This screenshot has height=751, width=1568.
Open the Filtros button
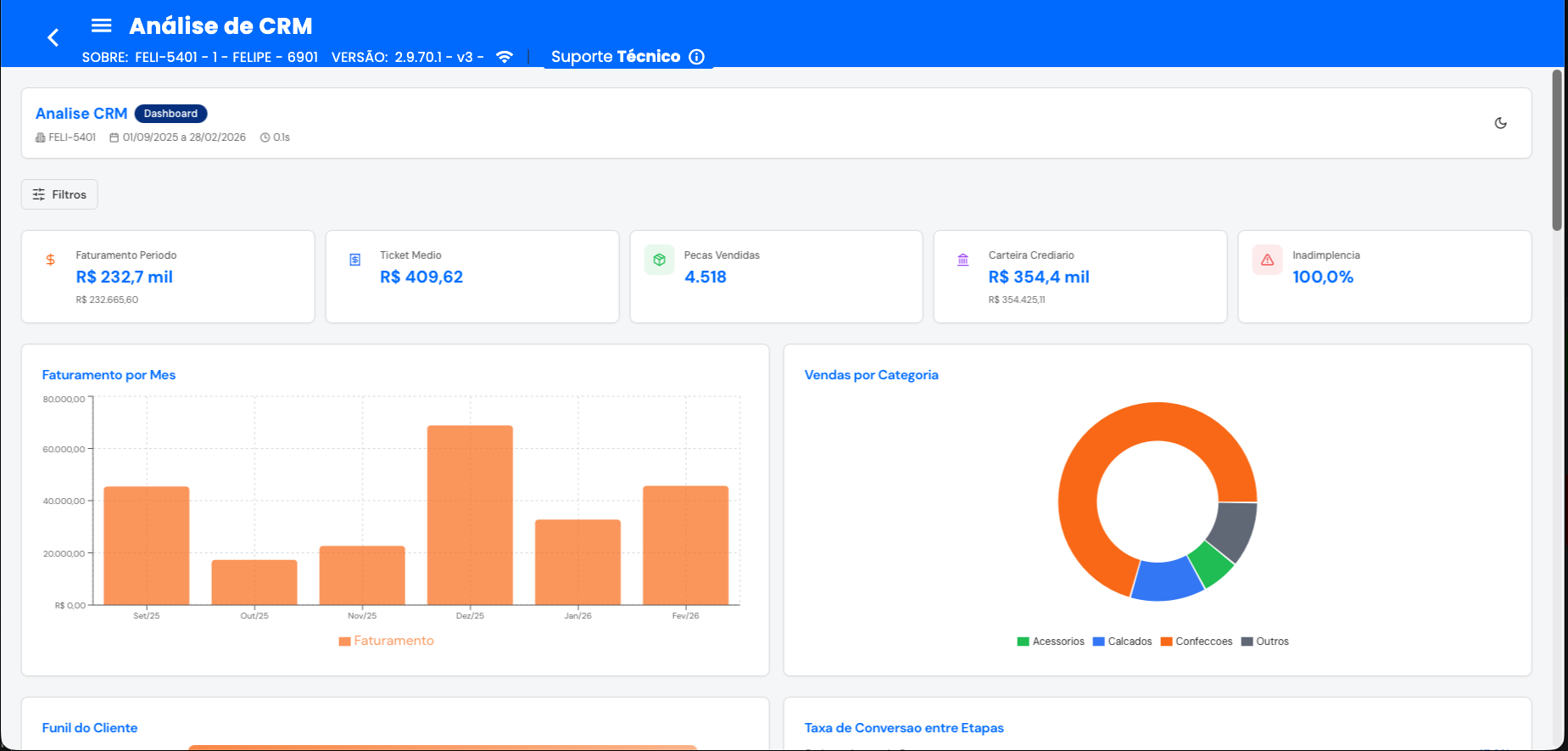(x=59, y=194)
